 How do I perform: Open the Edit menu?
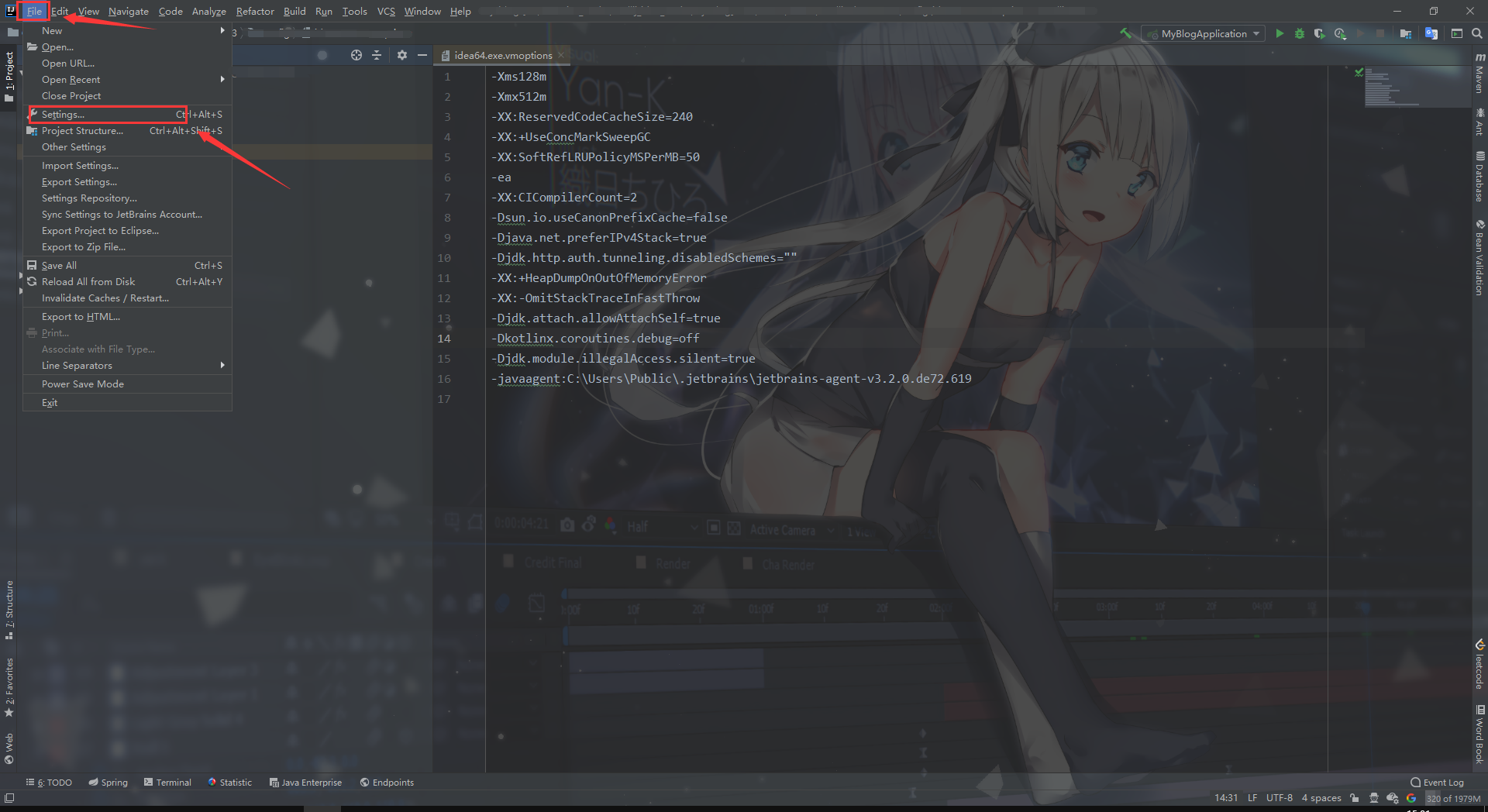tap(60, 11)
